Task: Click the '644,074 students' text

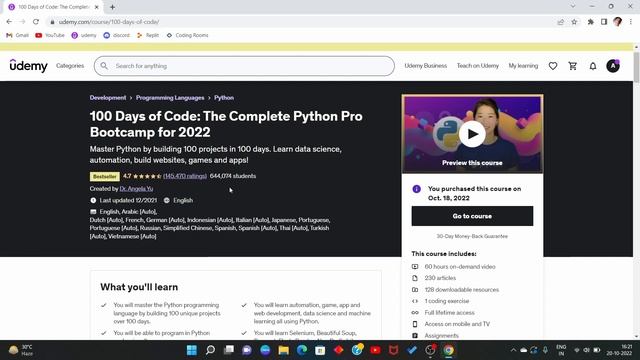Action: pos(233,176)
